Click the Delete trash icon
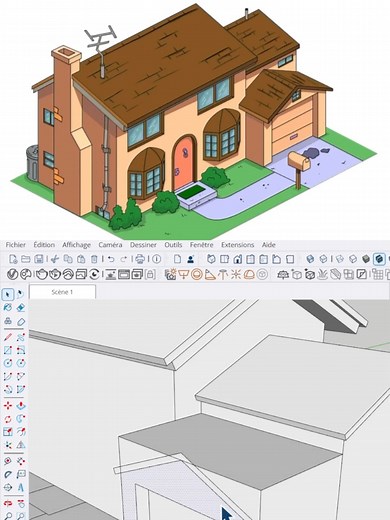Viewport: 390px width, 520px height. click(94, 259)
